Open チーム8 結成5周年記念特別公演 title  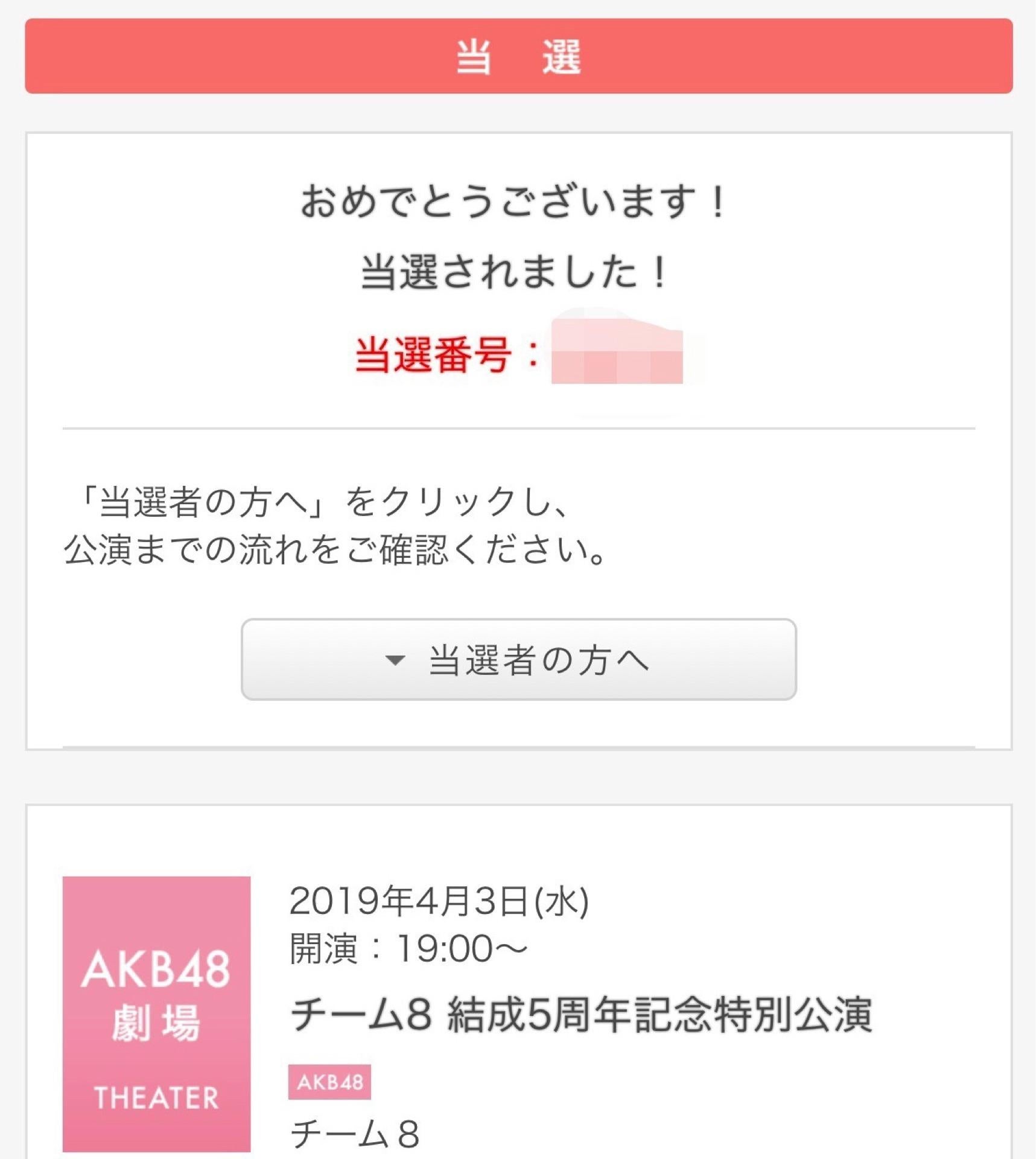(x=581, y=1014)
